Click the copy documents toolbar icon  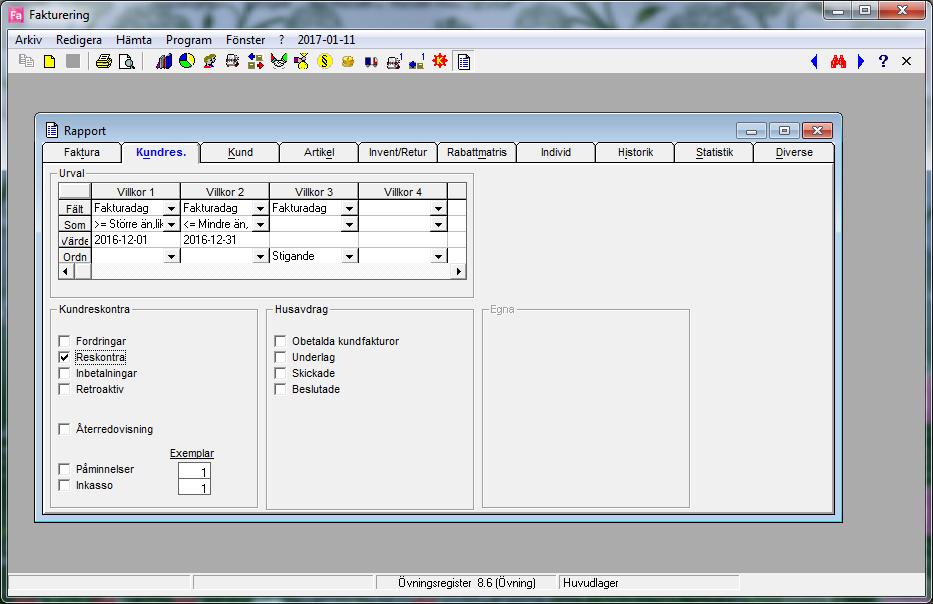point(26,61)
